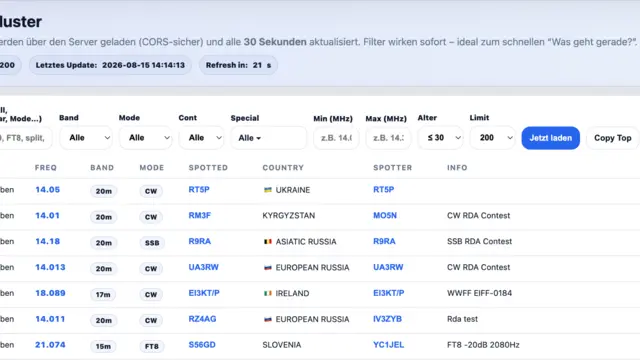Open frequency link 14.01
Viewport: 640px width, 360px height.
click(x=47, y=216)
